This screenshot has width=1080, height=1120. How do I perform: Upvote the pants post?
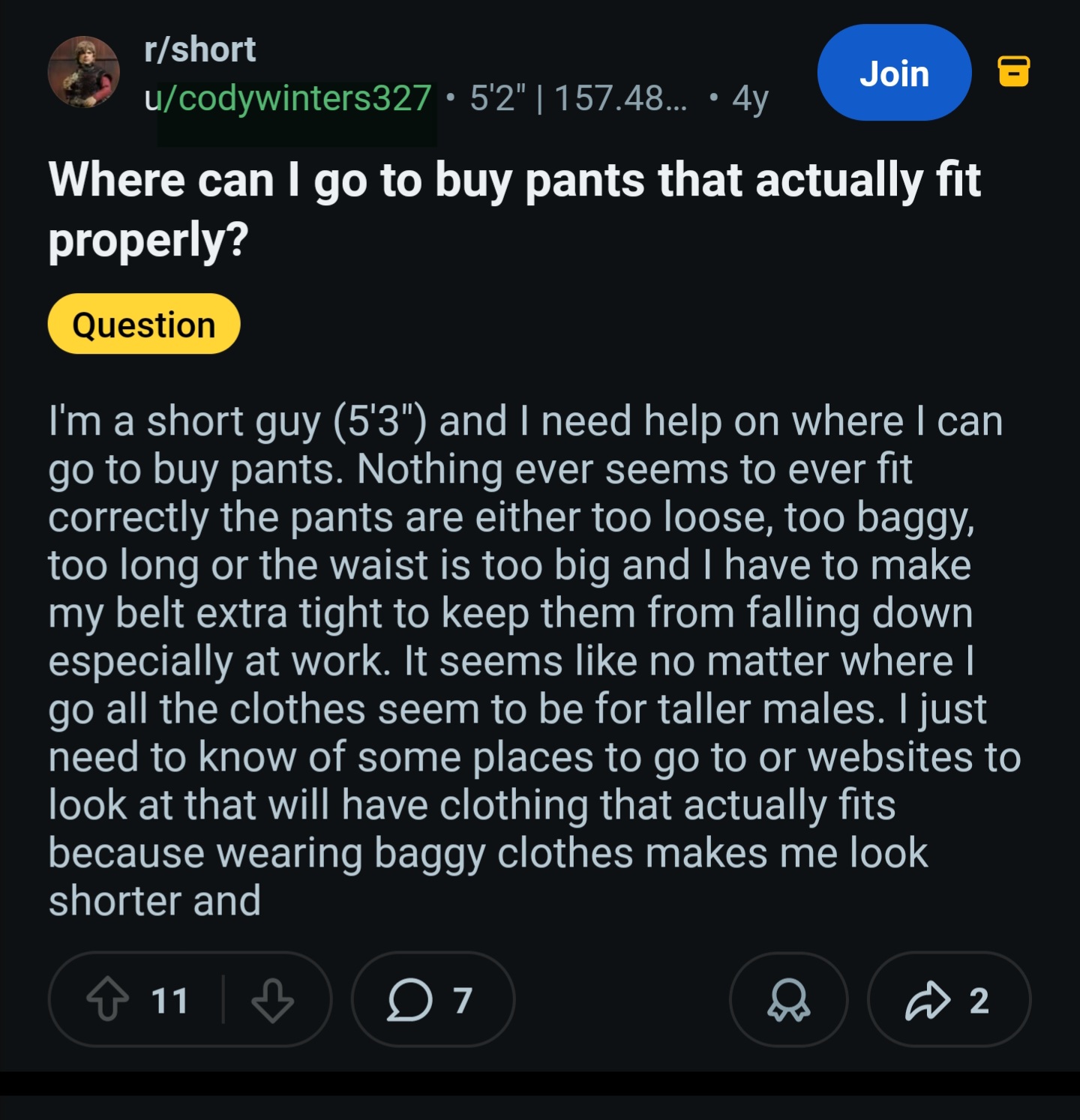click(108, 999)
